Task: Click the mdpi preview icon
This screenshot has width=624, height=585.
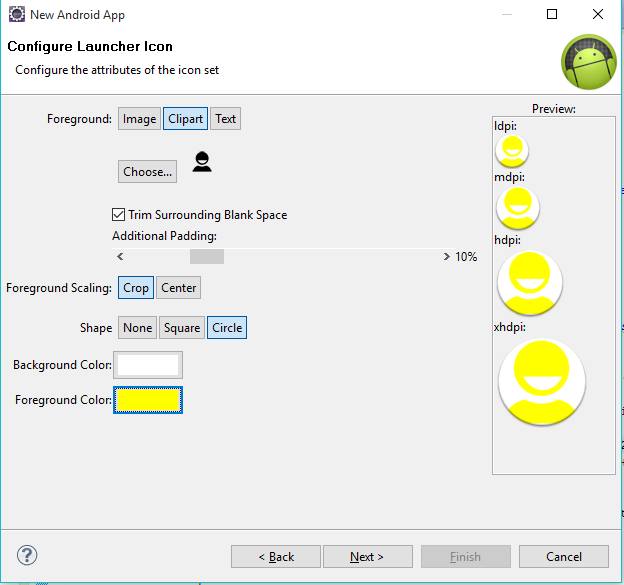Action: pyautogui.click(x=518, y=208)
